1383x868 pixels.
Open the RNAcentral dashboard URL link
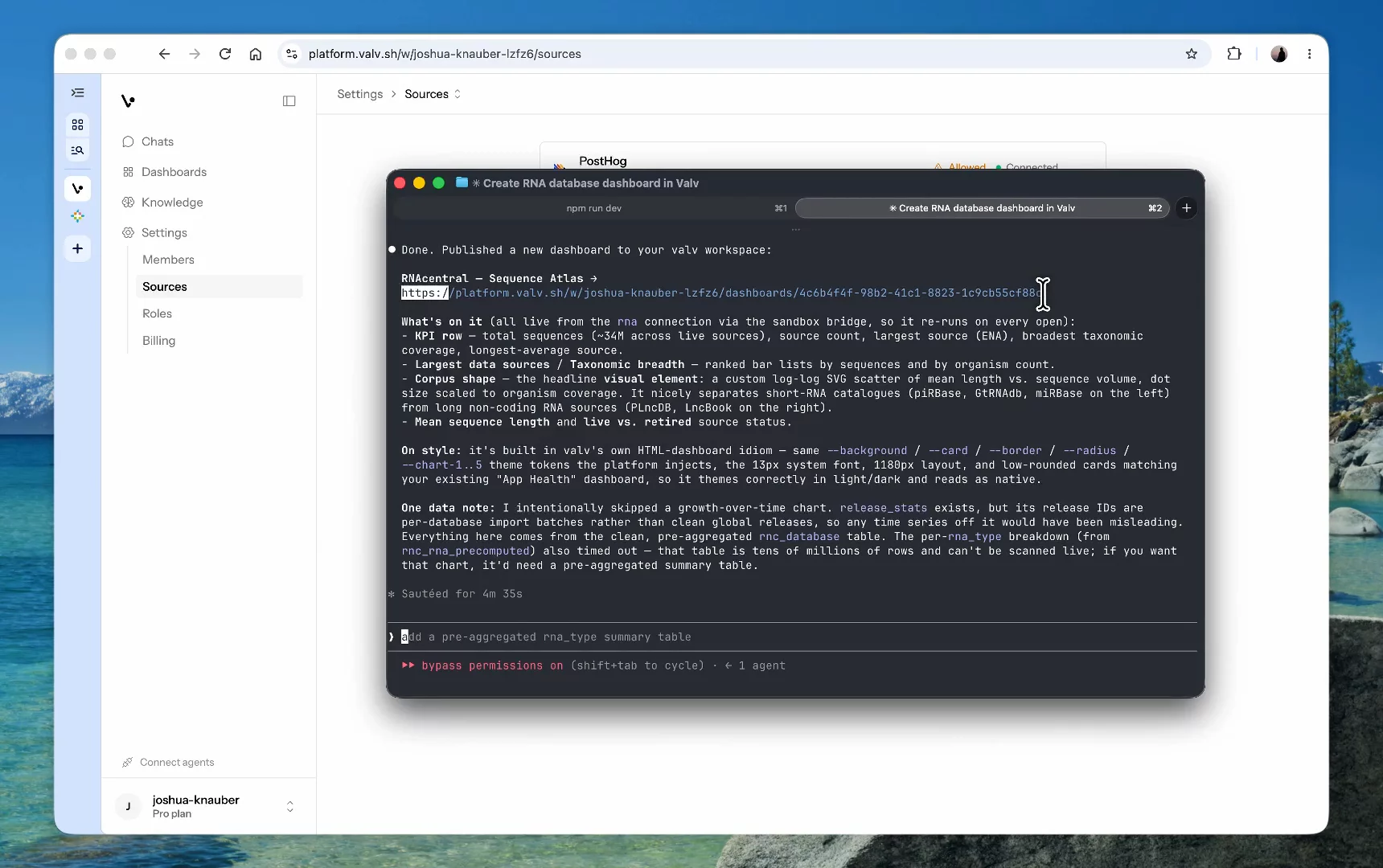pos(720,293)
